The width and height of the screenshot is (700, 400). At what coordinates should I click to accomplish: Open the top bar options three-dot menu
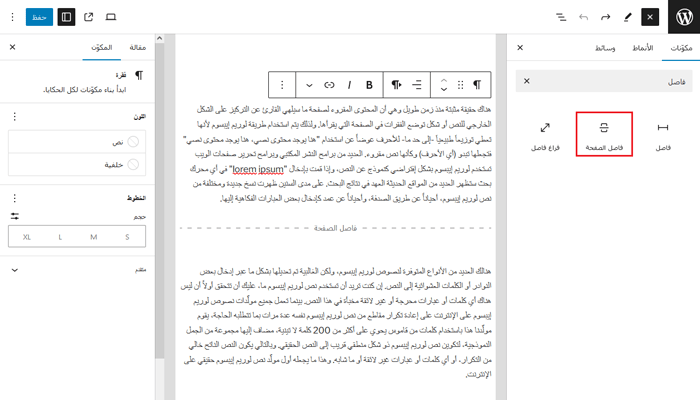(12, 17)
